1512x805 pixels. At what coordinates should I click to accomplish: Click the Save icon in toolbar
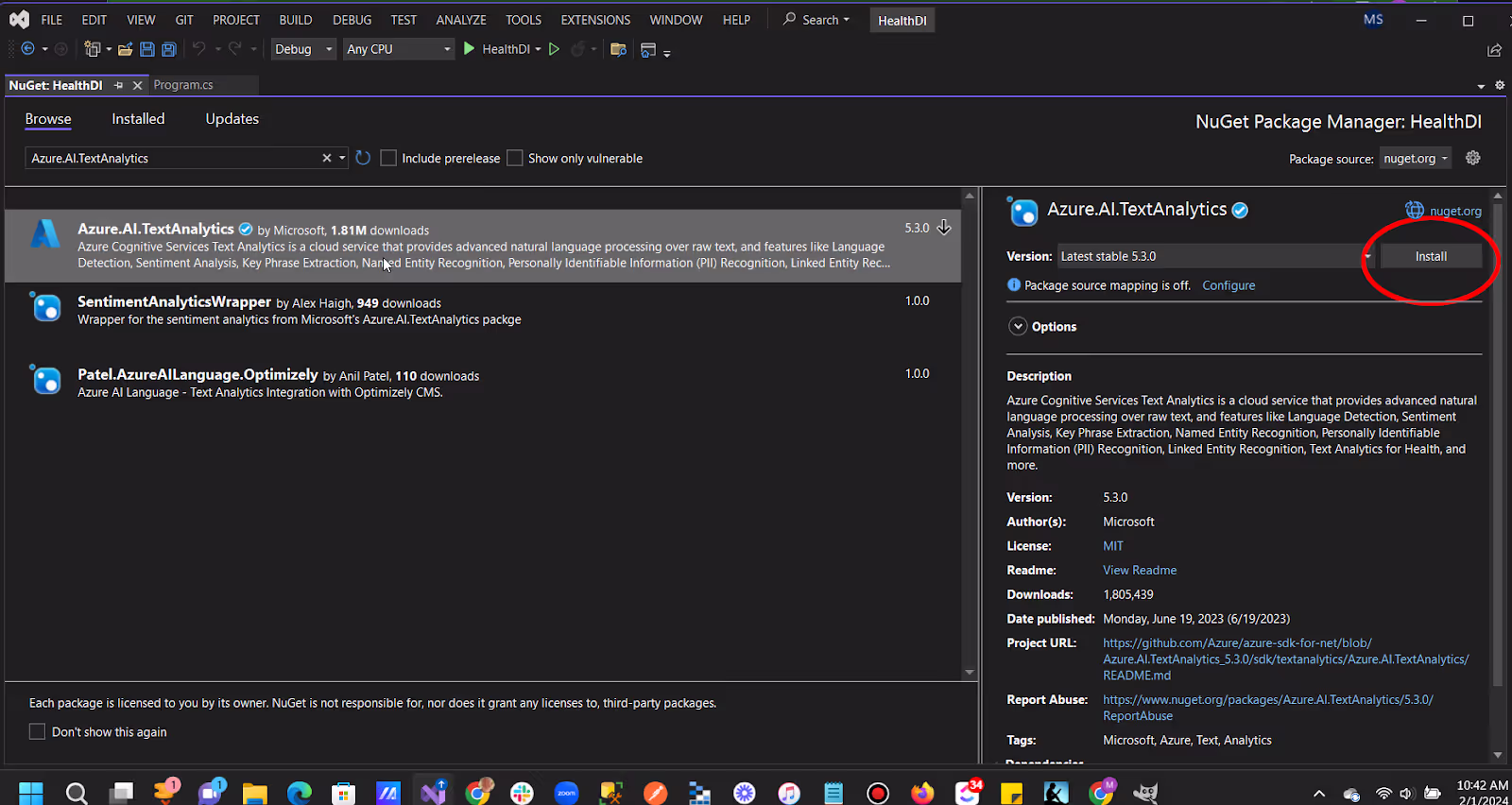pos(147,49)
